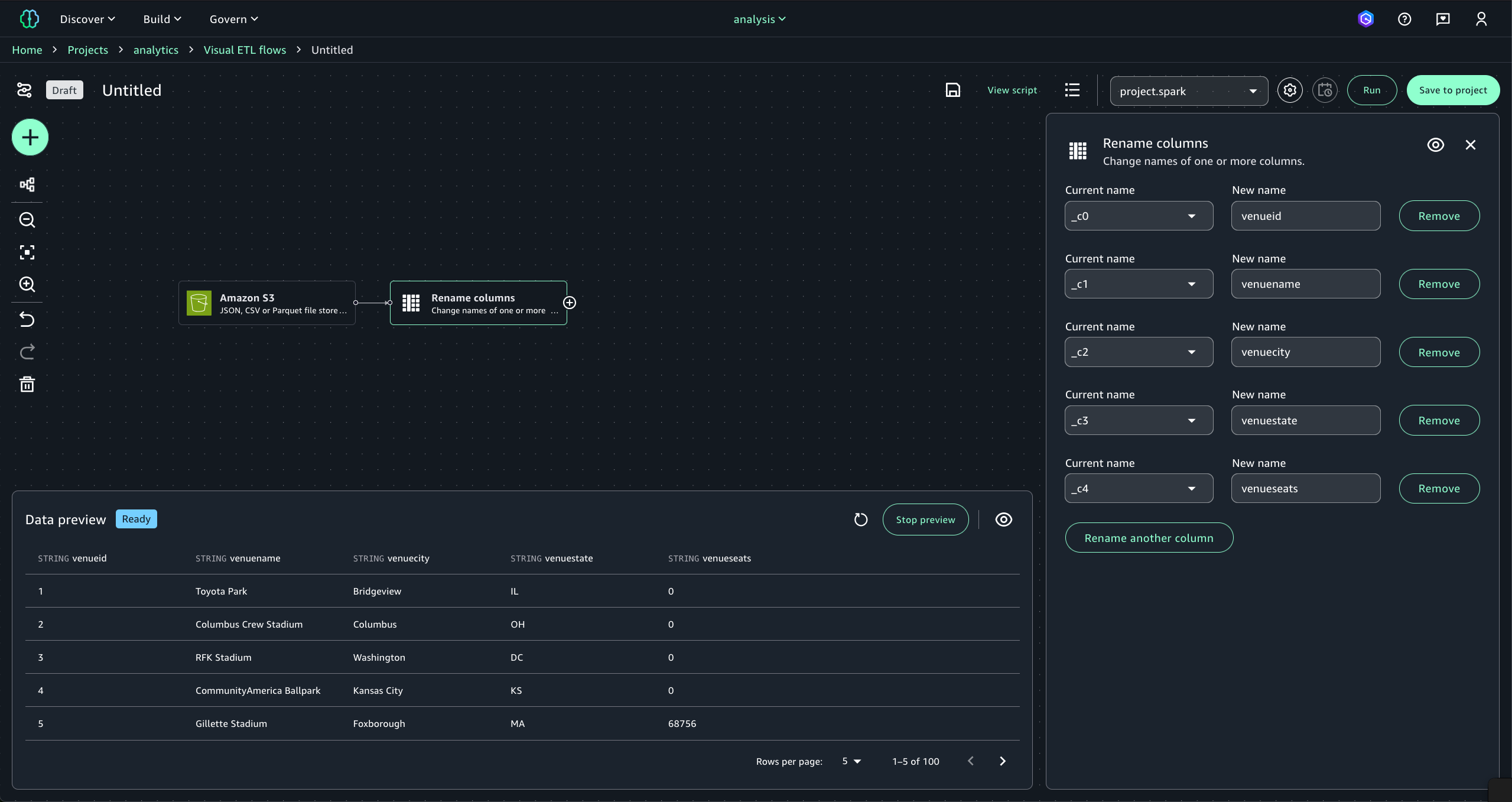The image size is (1512, 802).
Task: Click the undo arrow icon
Action: click(27, 320)
